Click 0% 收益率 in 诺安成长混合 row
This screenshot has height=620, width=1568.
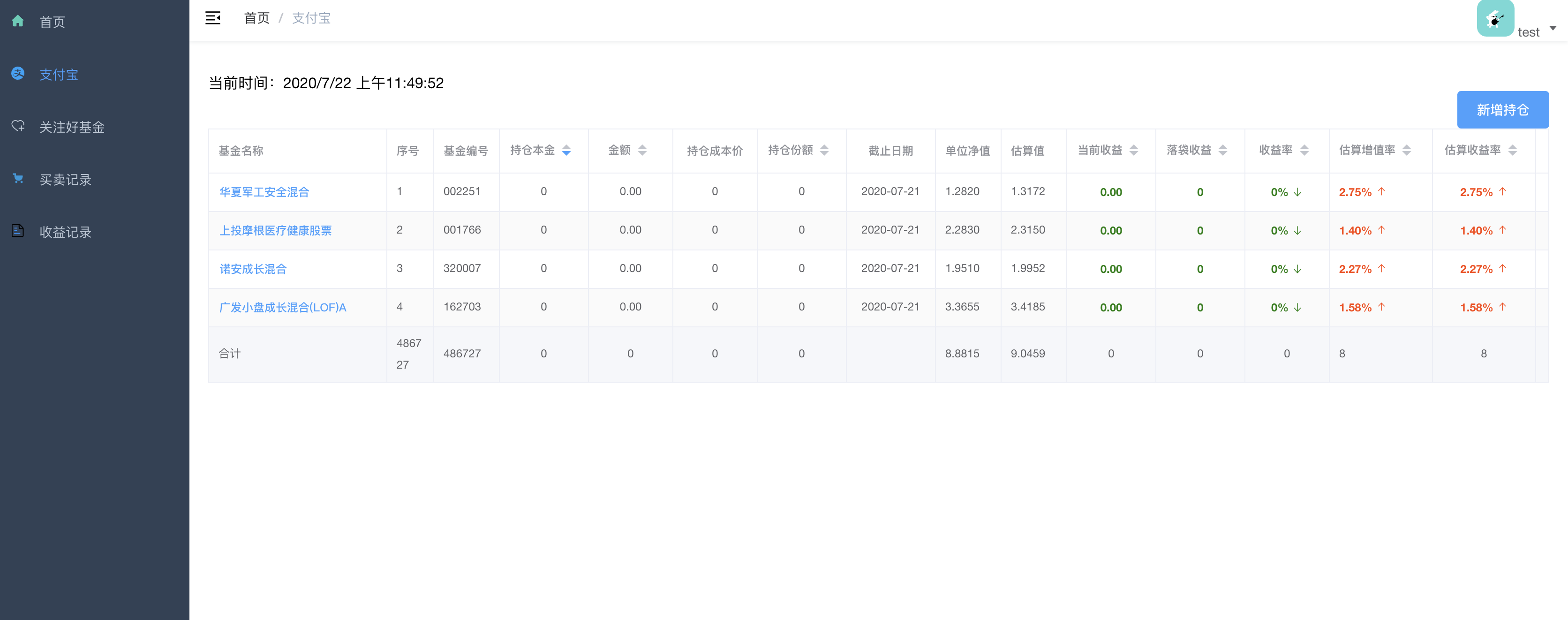pos(1279,269)
